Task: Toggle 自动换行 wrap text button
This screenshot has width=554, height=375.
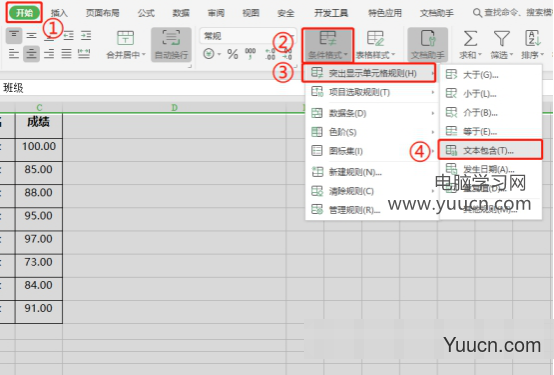Action: point(171,45)
